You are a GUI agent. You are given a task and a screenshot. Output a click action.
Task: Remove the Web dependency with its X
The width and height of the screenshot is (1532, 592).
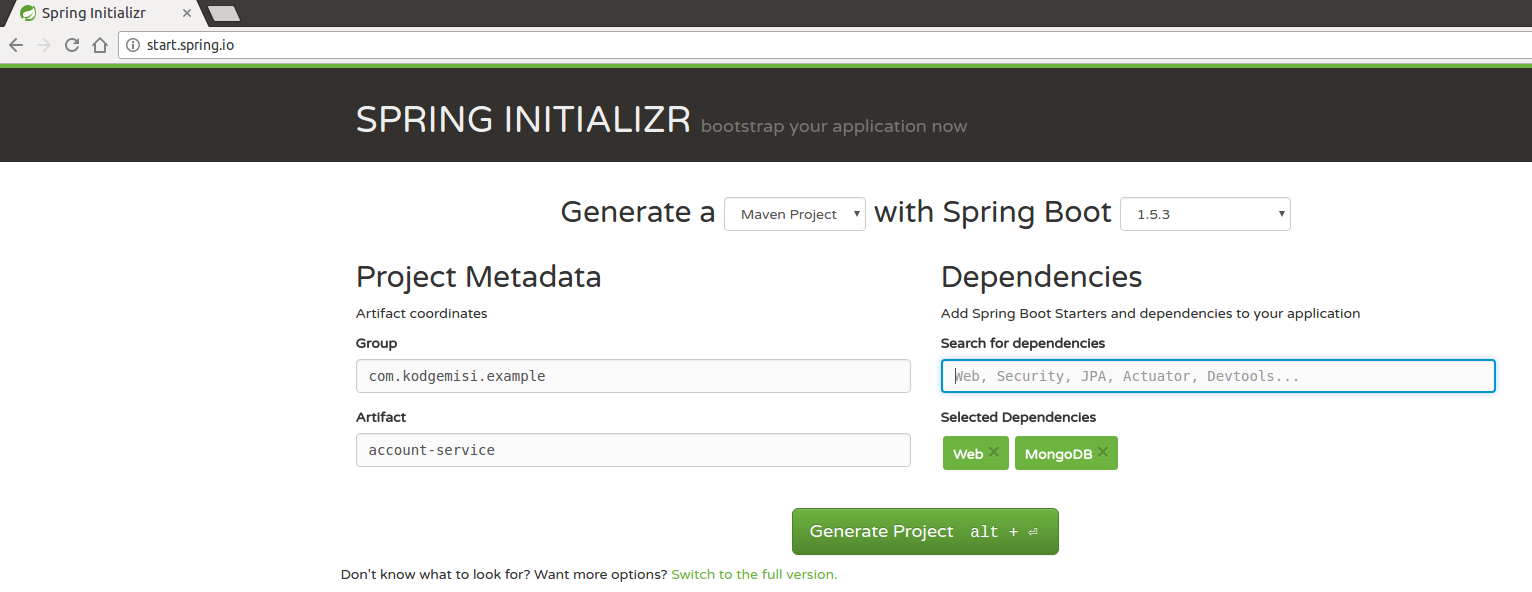(x=993, y=452)
